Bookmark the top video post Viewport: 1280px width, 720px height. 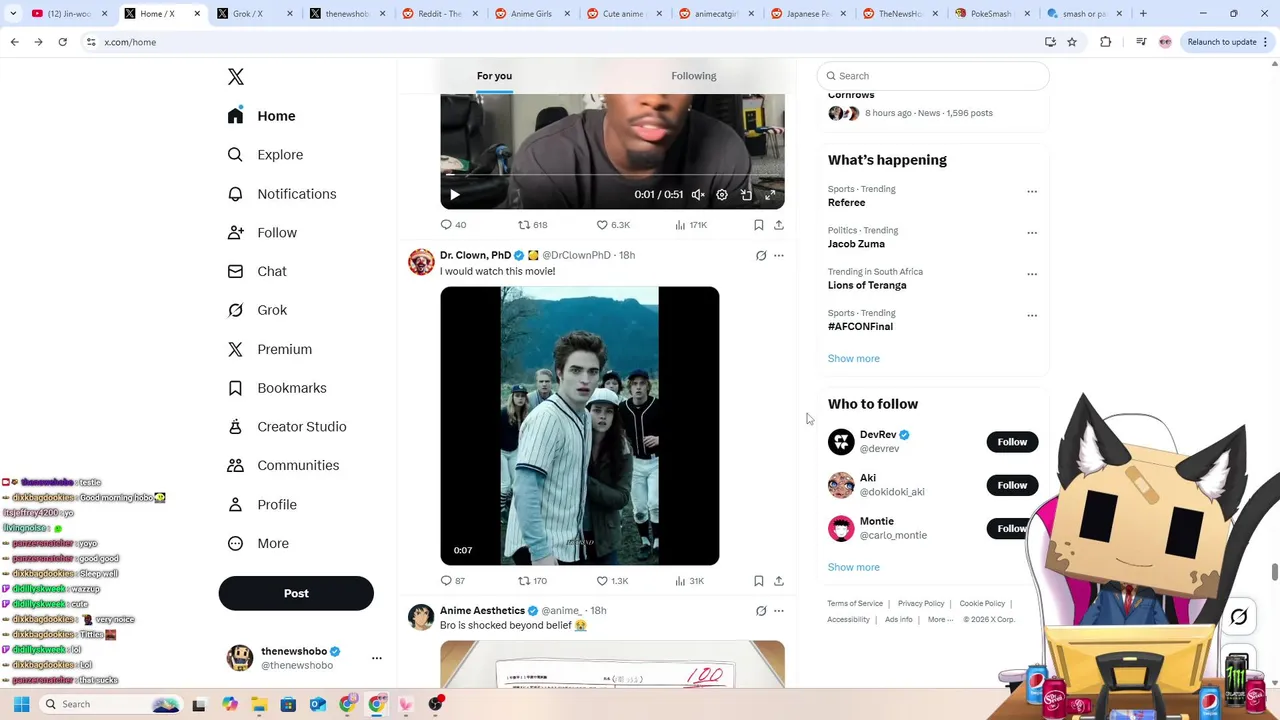point(759,225)
